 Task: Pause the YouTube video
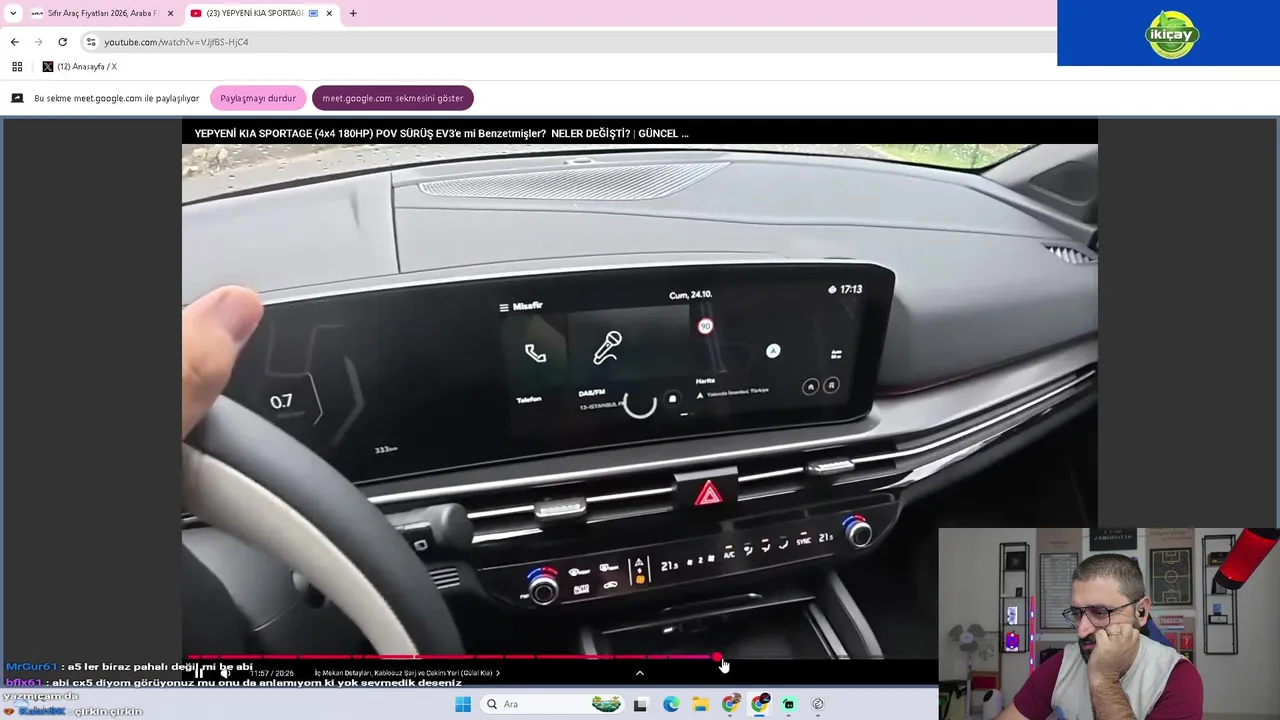tap(199, 673)
